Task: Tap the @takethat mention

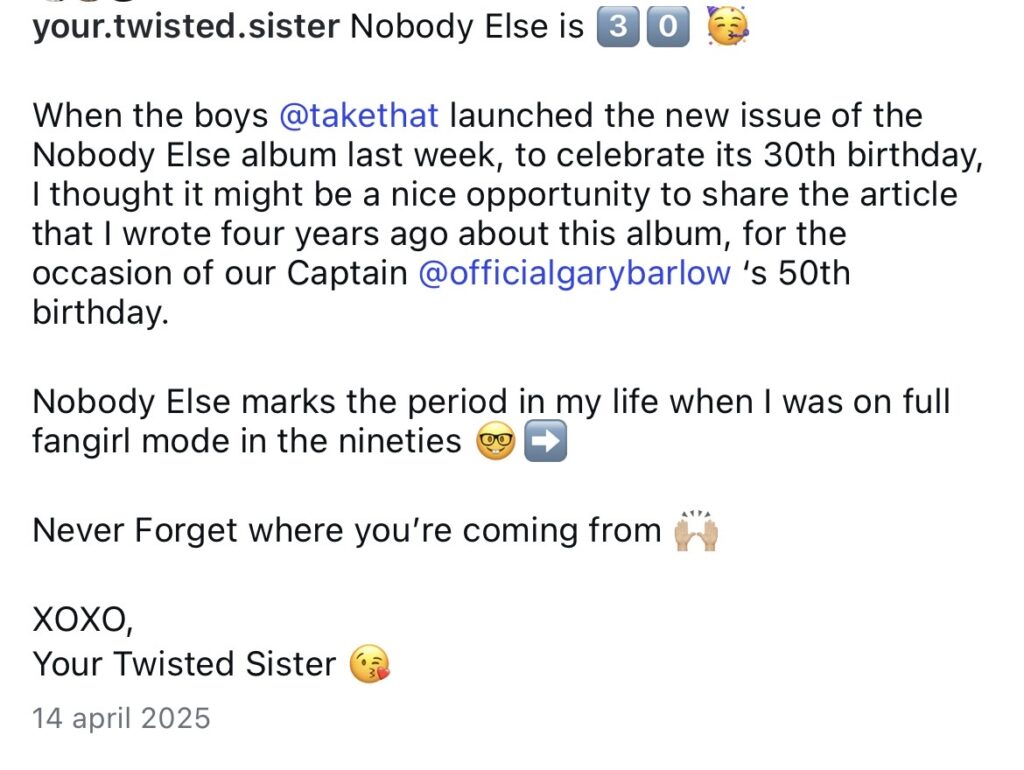Action: coord(359,115)
